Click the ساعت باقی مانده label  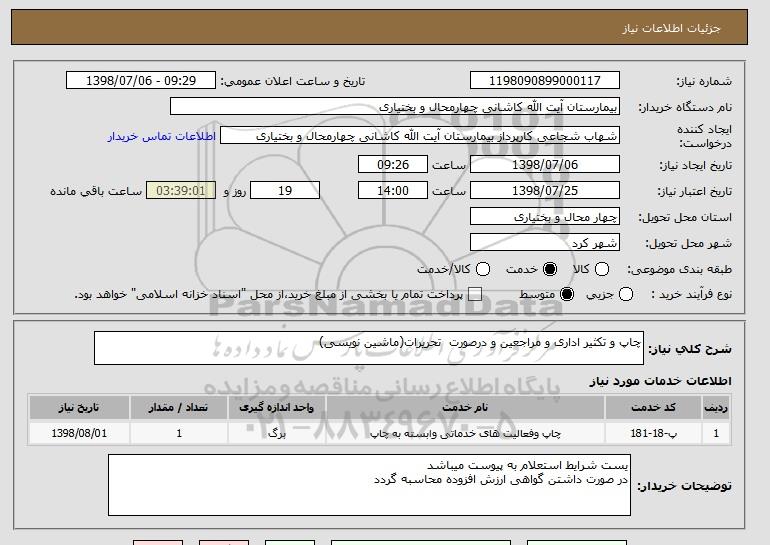pos(96,191)
